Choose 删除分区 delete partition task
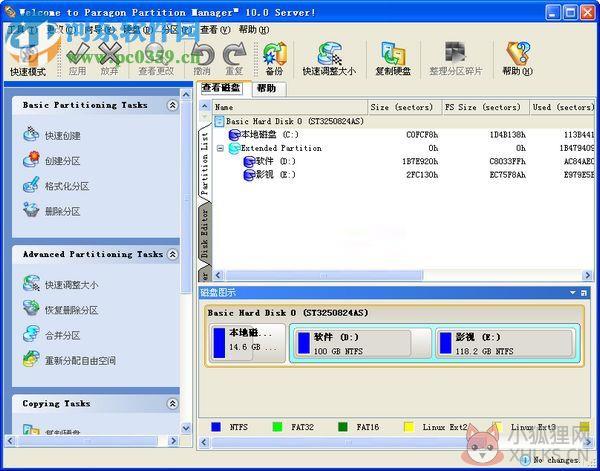This screenshot has height=471, width=600. 52,211
